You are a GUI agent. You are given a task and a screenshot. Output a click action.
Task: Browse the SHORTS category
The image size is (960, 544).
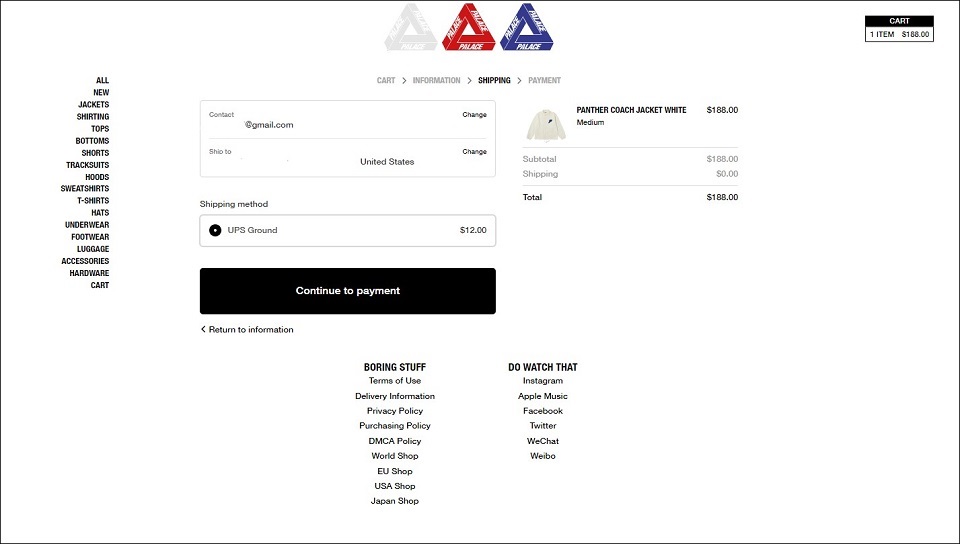coord(95,153)
